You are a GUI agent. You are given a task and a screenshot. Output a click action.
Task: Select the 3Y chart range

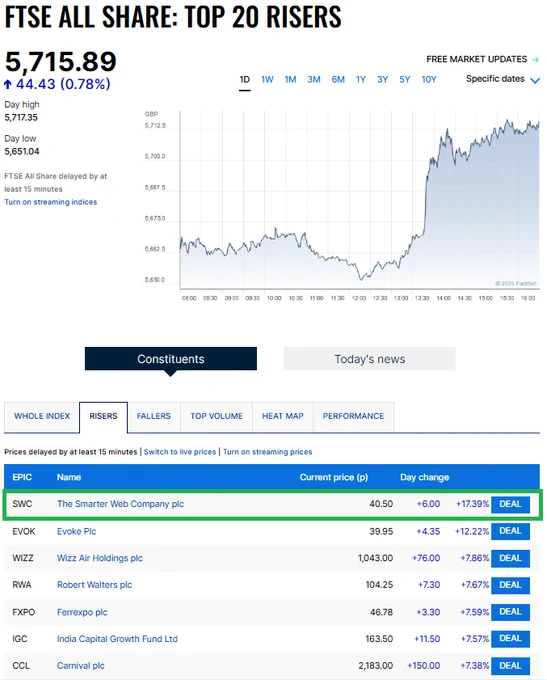[x=382, y=79]
